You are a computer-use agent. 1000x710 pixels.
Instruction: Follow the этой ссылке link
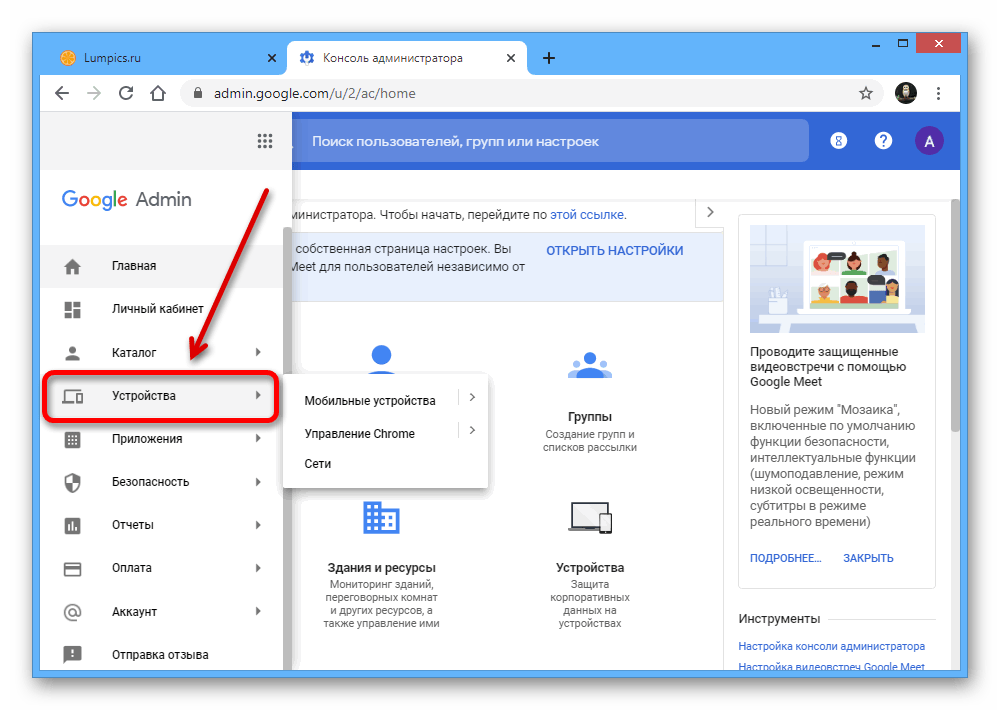click(x=587, y=215)
